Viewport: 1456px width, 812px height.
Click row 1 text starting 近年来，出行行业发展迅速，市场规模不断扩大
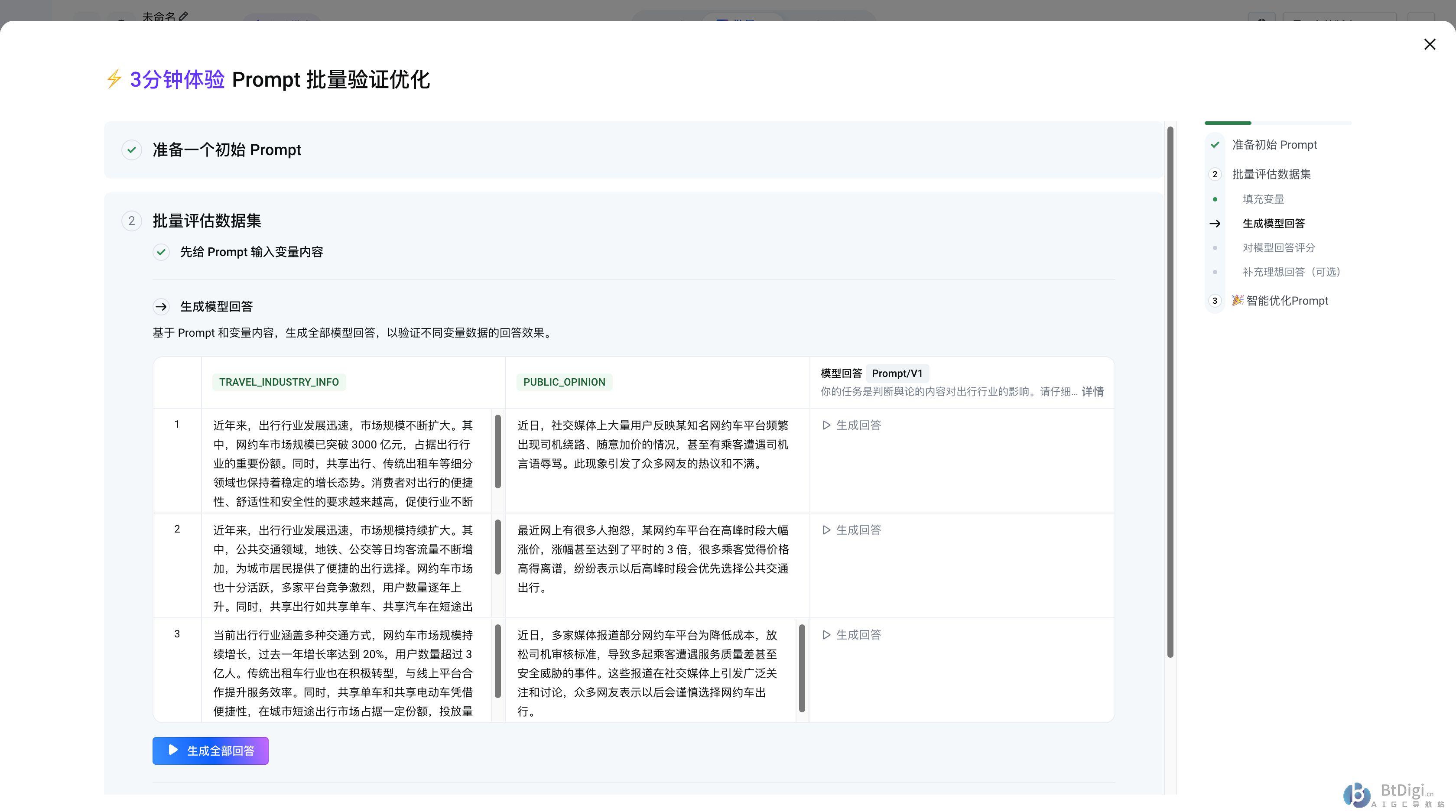343,463
